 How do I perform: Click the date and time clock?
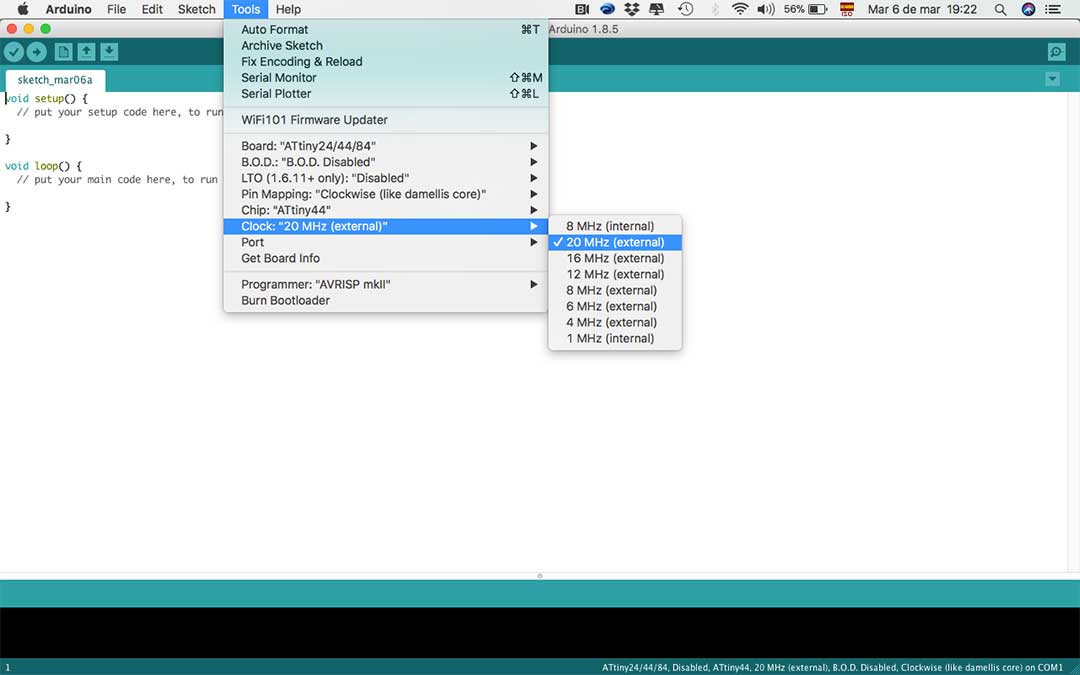click(x=922, y=9)
